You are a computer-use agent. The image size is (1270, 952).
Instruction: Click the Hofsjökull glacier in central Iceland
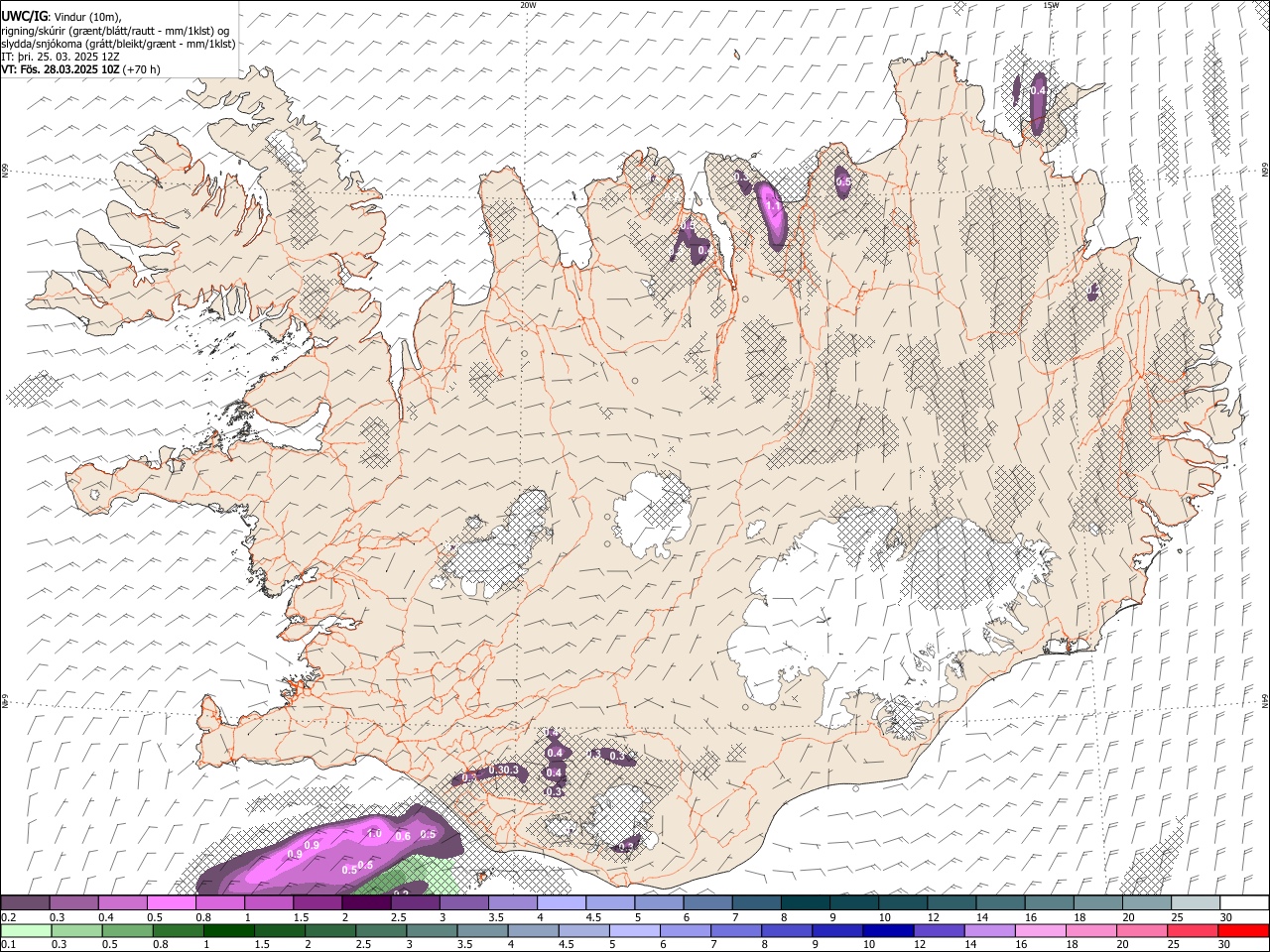click(652, 513)
